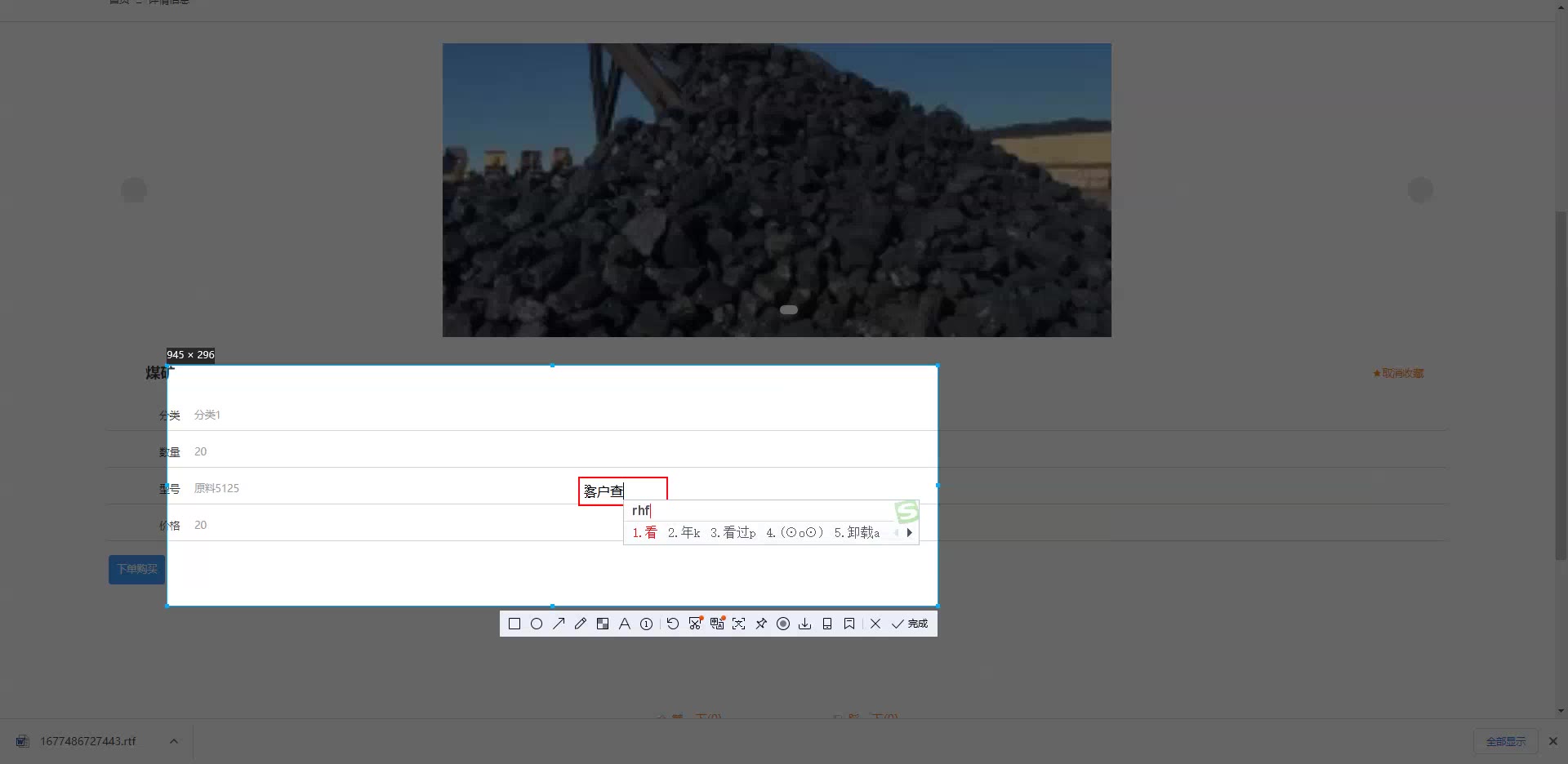Save the screenshot to file
Image resolution: width=1568 pixels, height=764 pixels.
(805, 624)
